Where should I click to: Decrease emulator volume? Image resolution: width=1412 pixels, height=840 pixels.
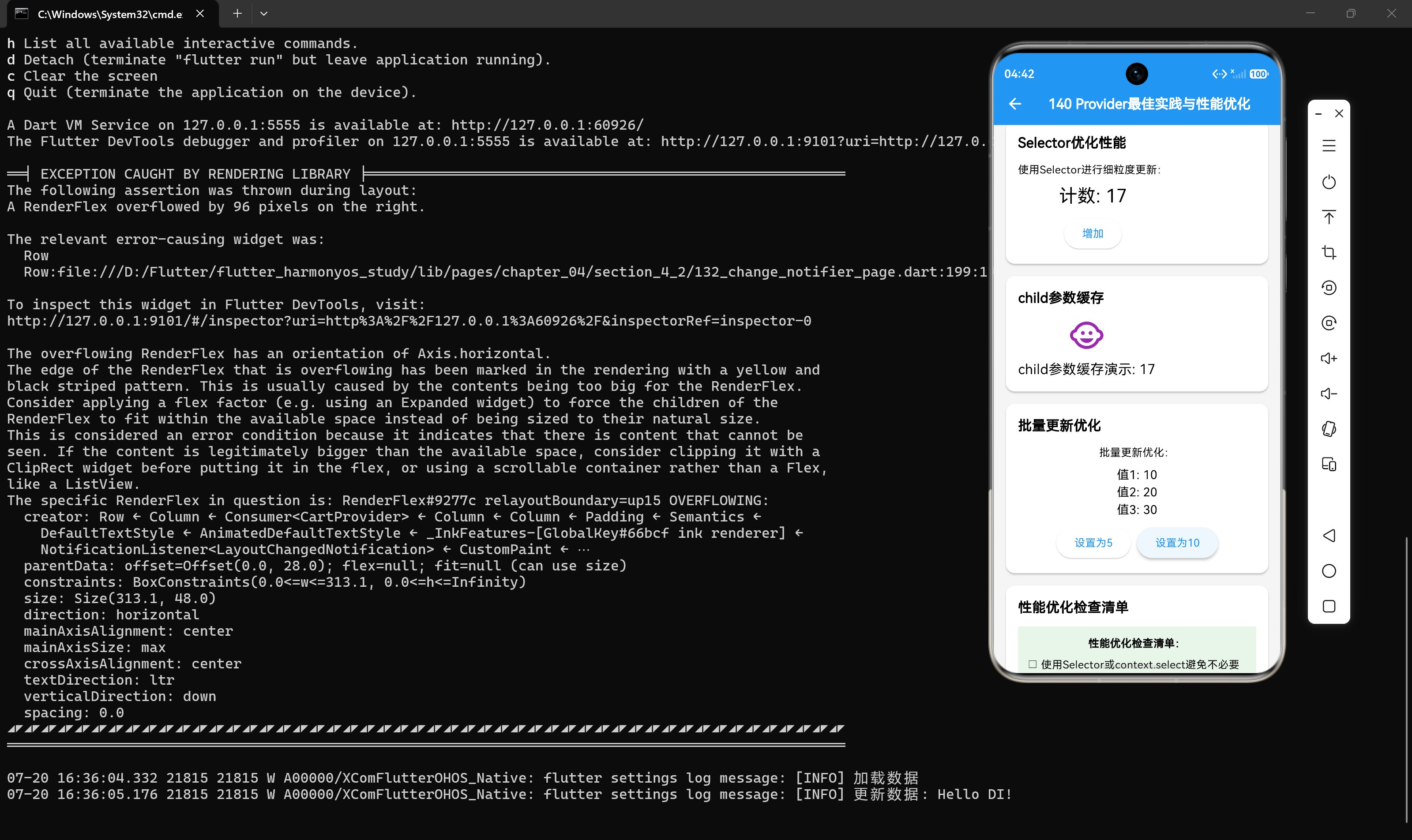point(1329,394)
